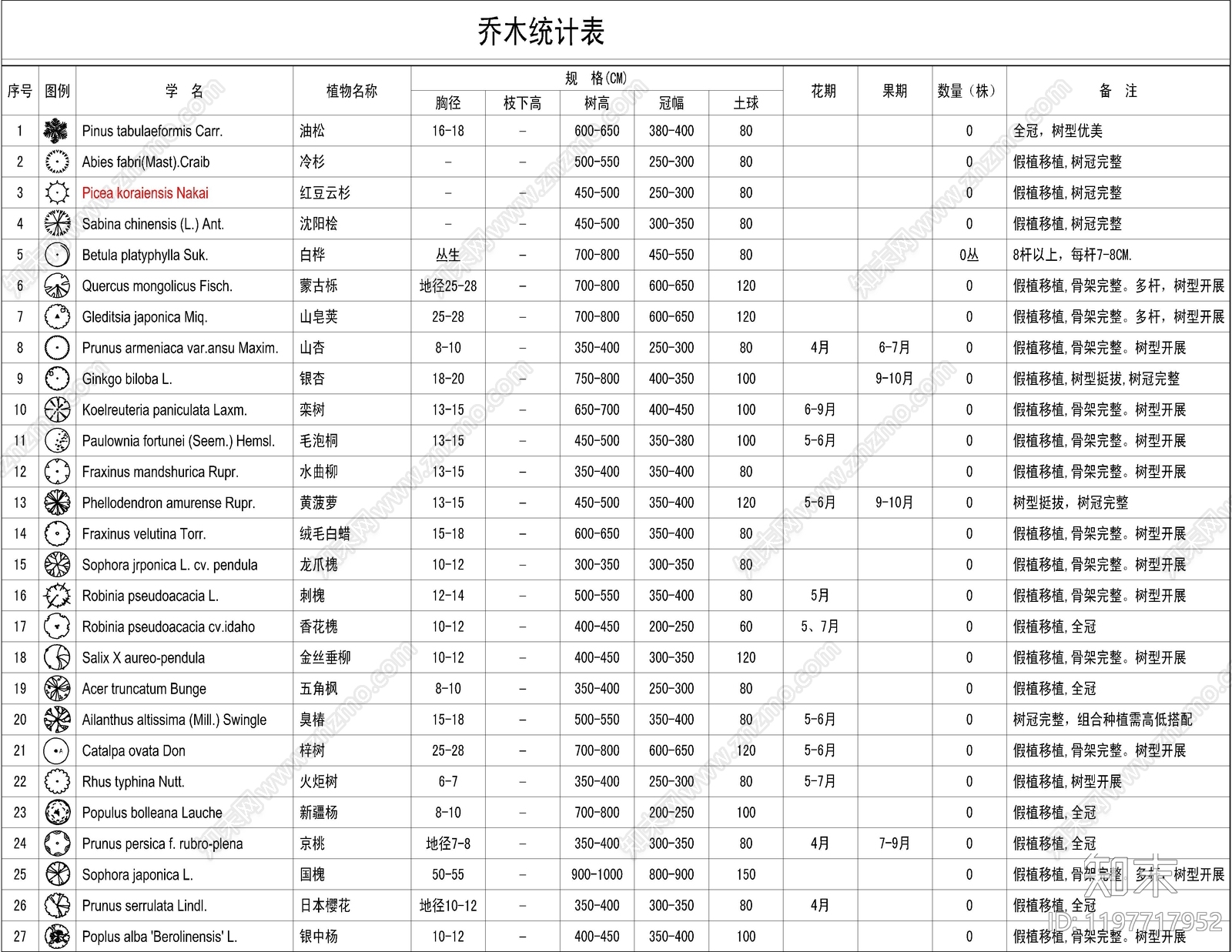Click the 乔木统计表 title text
The image size is (1232, 952).
(x=541, y=32)
